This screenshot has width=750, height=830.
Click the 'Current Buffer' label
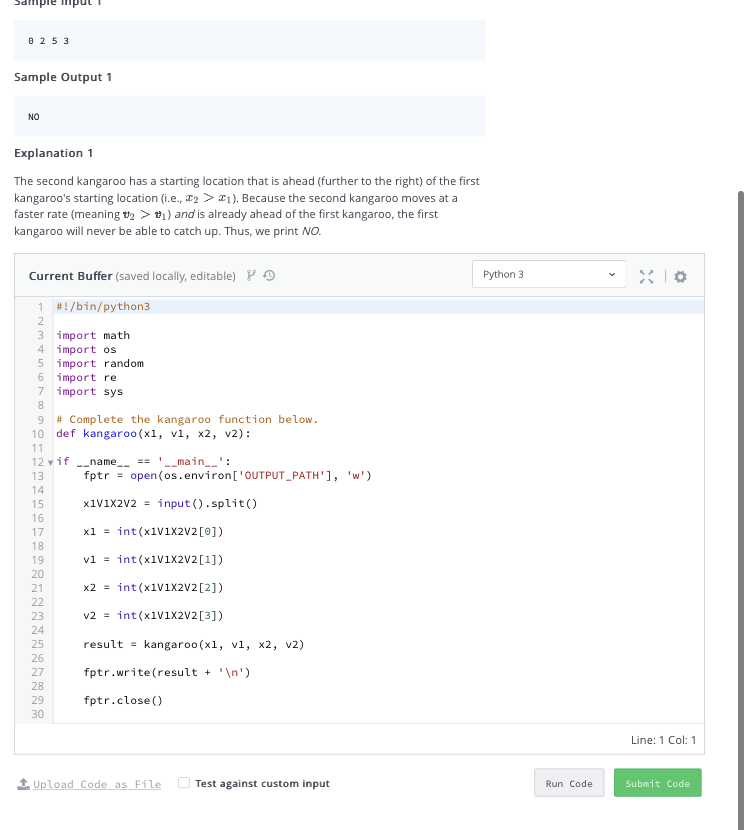[x=70, y=276]
